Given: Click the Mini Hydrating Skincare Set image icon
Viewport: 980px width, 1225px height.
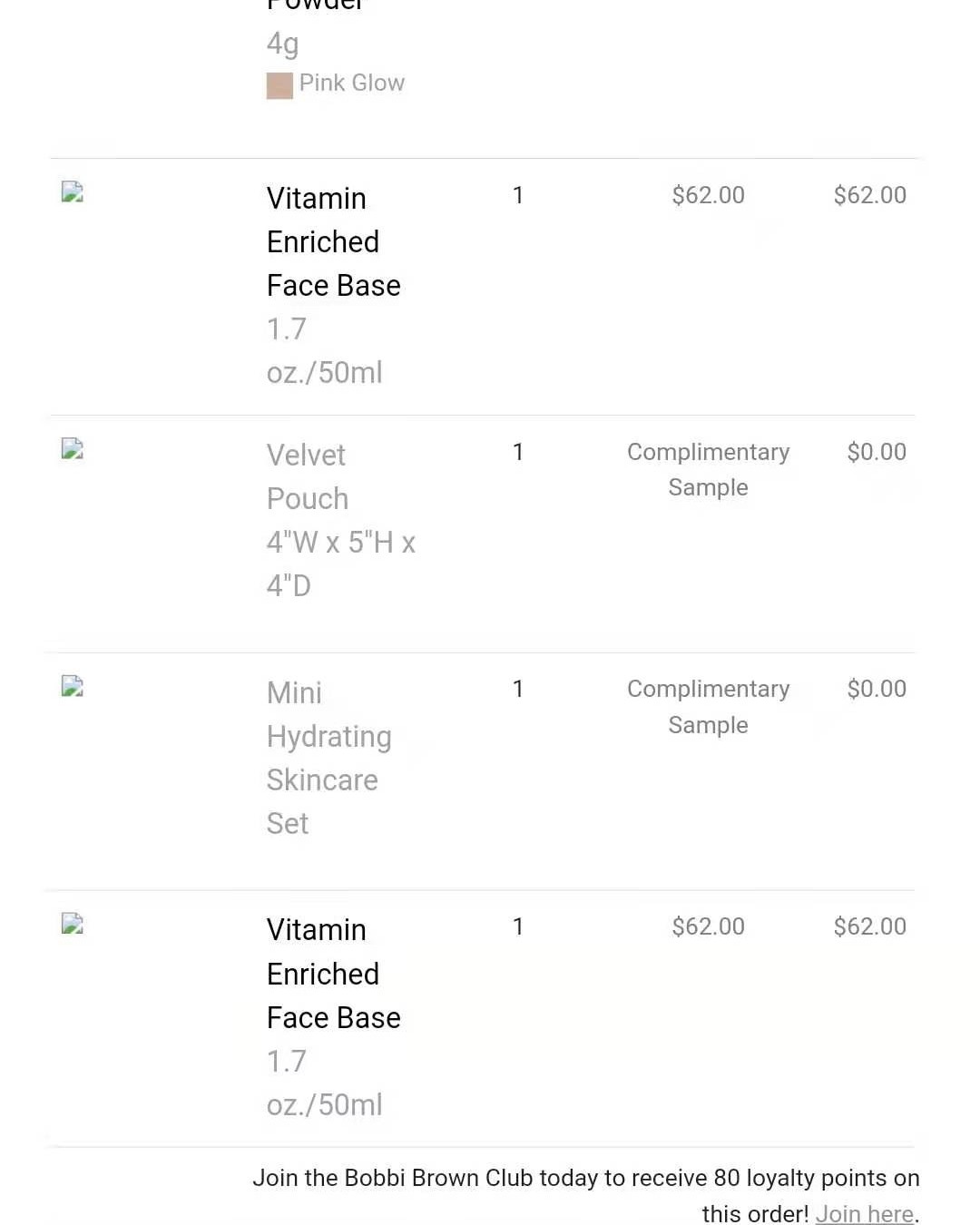Looking at the screenshot, I should pos(73,686).
